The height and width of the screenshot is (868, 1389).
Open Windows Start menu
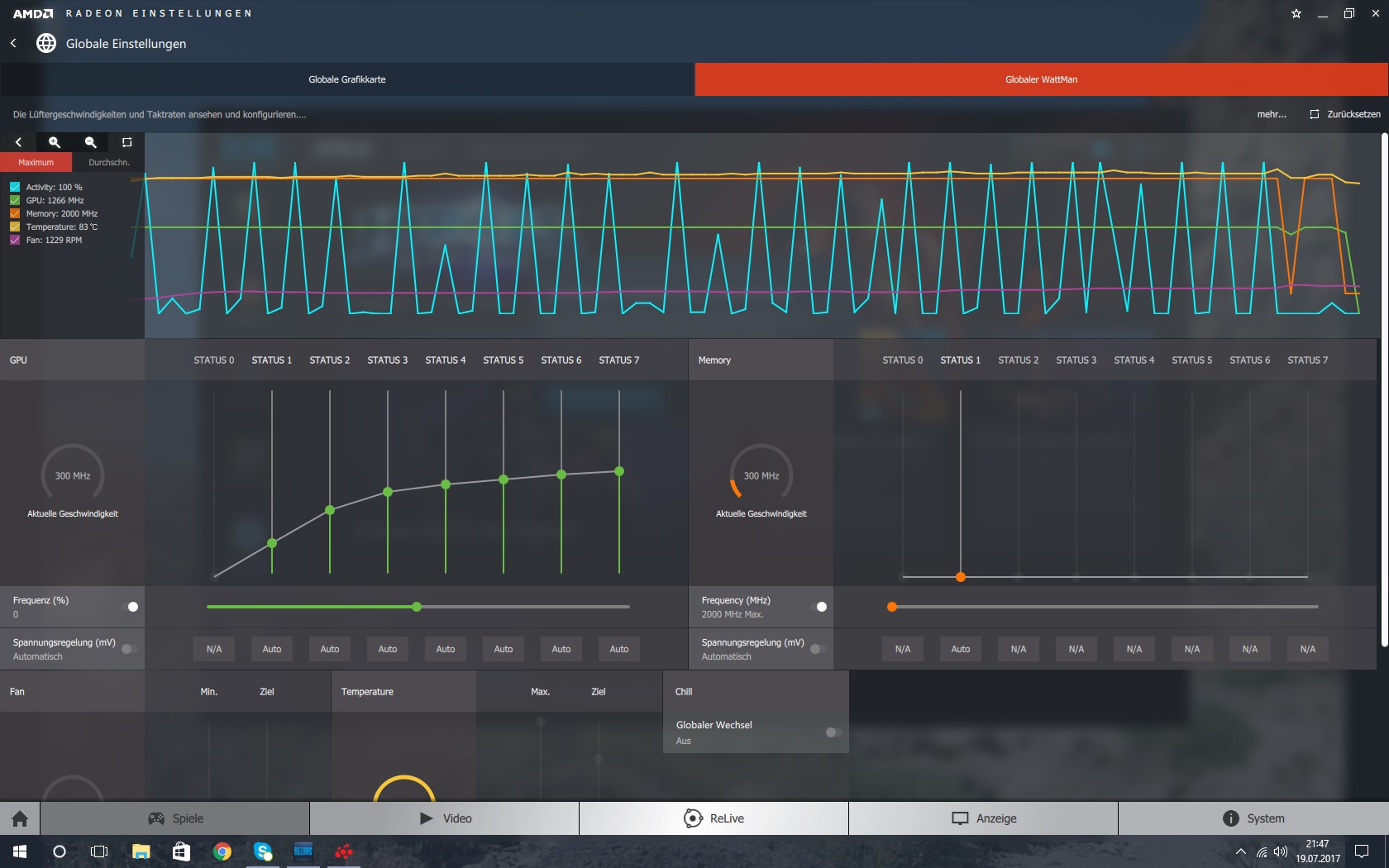pyautogui.click(x=20, y=851)
